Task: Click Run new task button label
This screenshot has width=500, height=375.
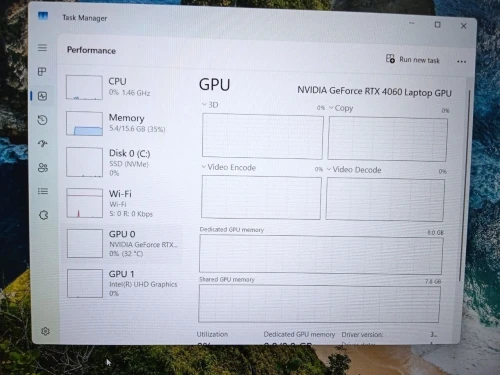Action: point(419,60)
